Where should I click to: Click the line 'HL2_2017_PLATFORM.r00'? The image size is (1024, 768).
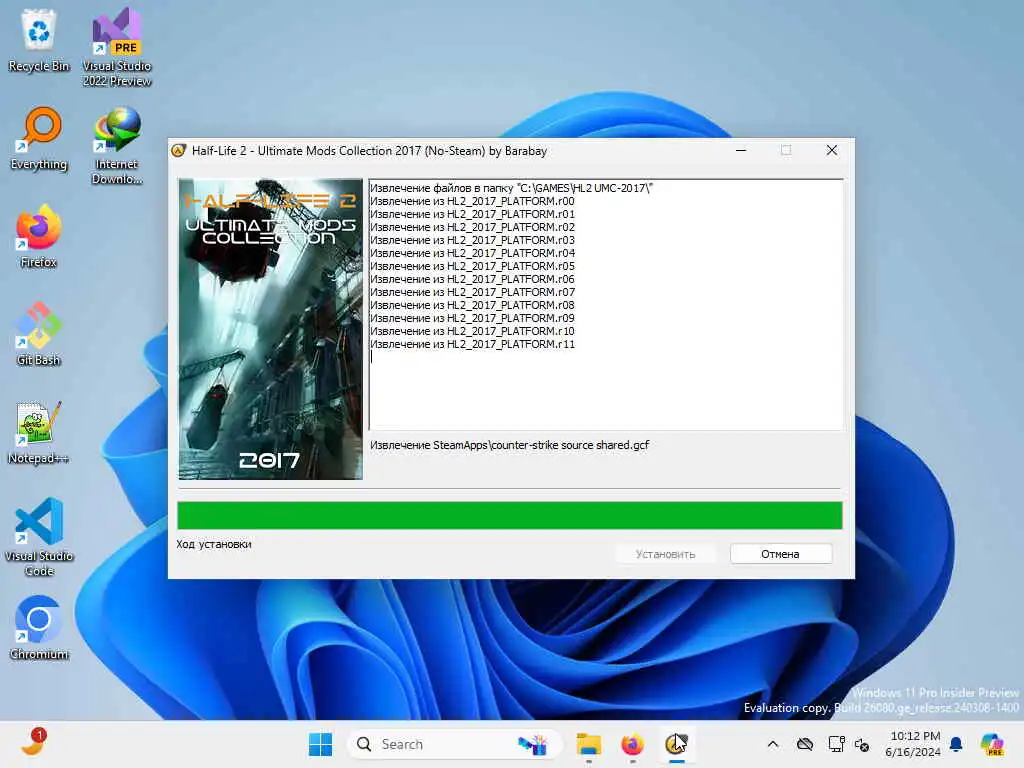tap(472, 201)
